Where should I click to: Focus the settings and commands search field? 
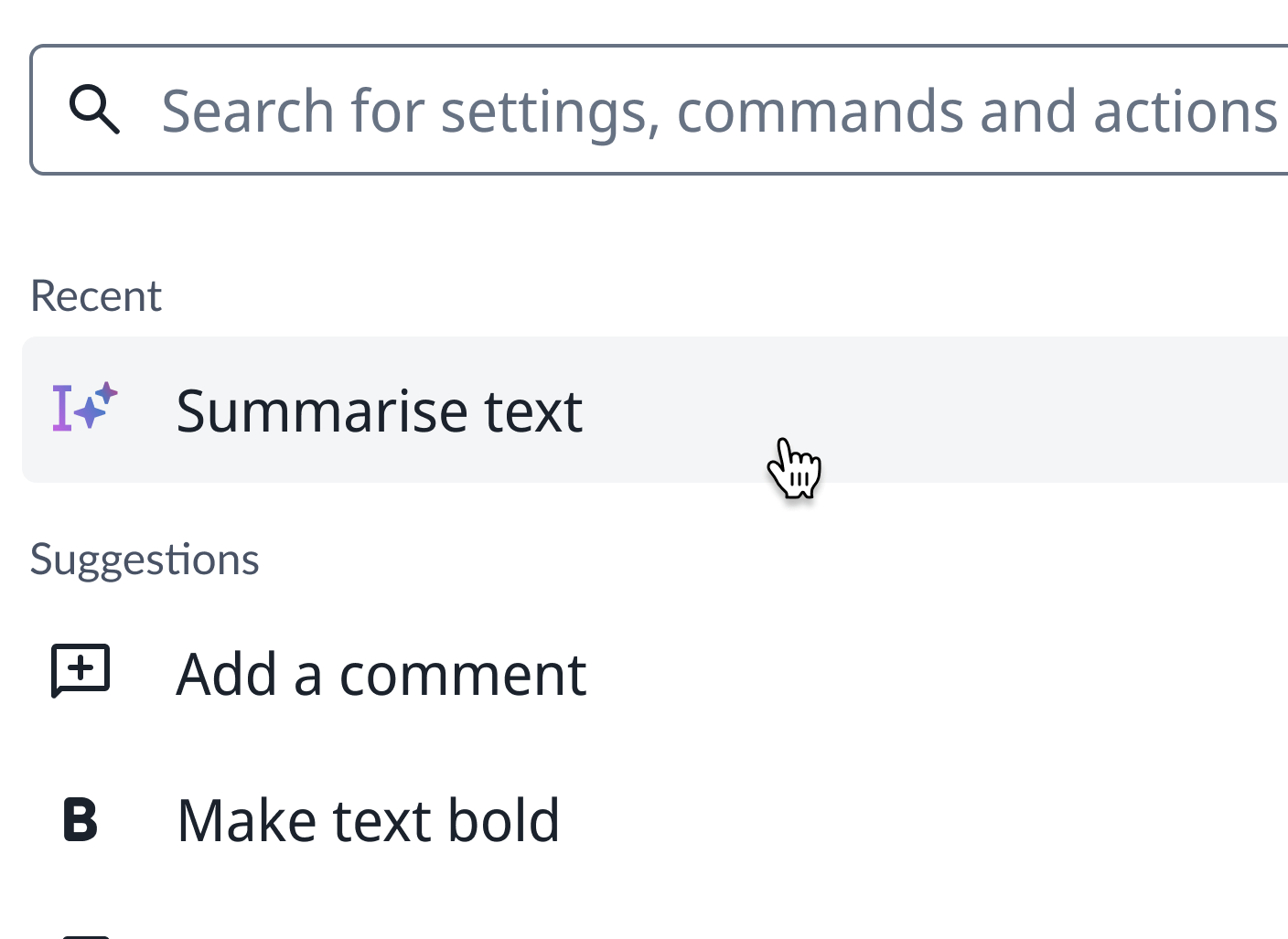pyautogui.click(x=714, y=111)
